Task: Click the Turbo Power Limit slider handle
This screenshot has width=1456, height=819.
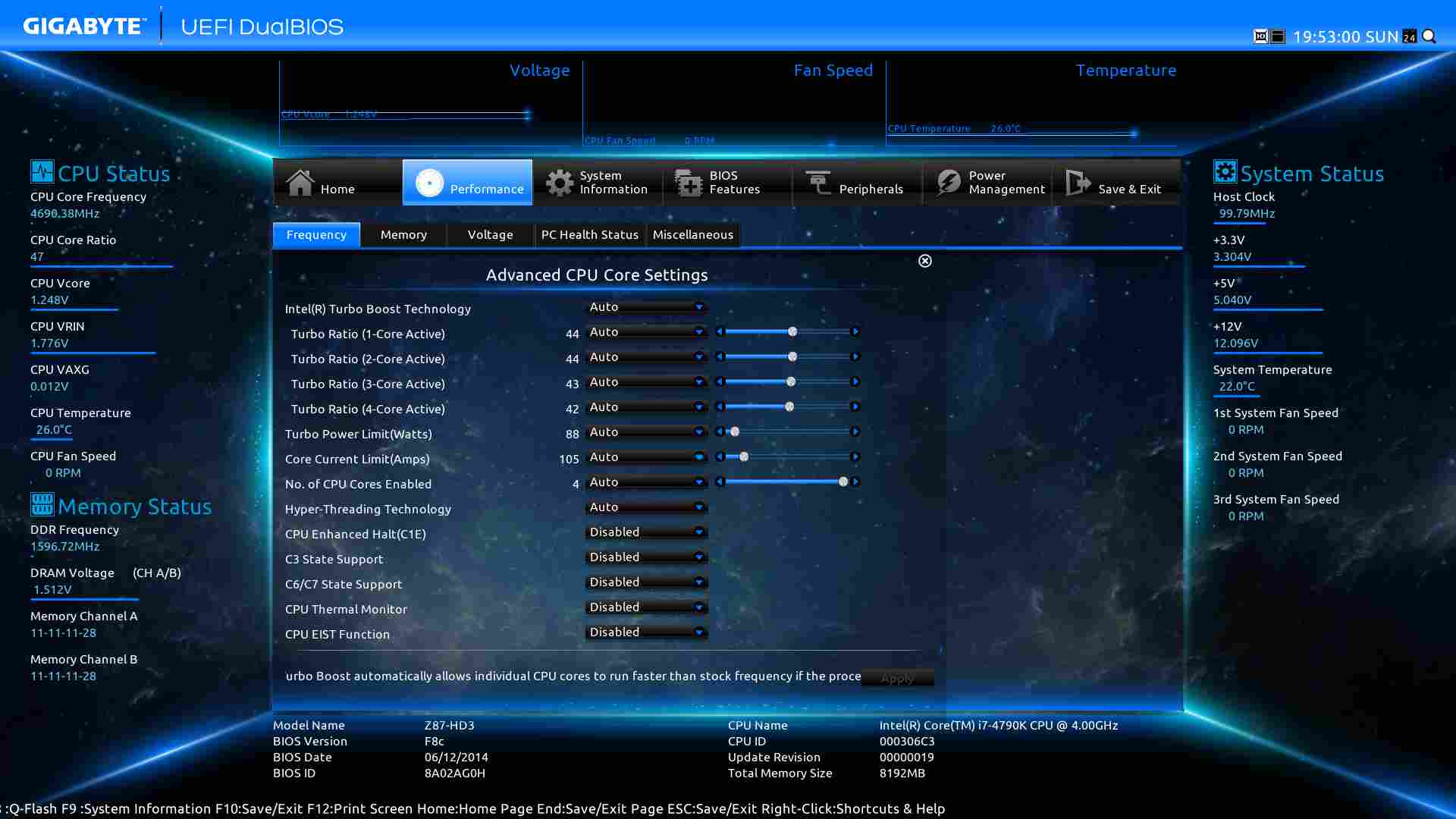Action: (x=735, y=432)
